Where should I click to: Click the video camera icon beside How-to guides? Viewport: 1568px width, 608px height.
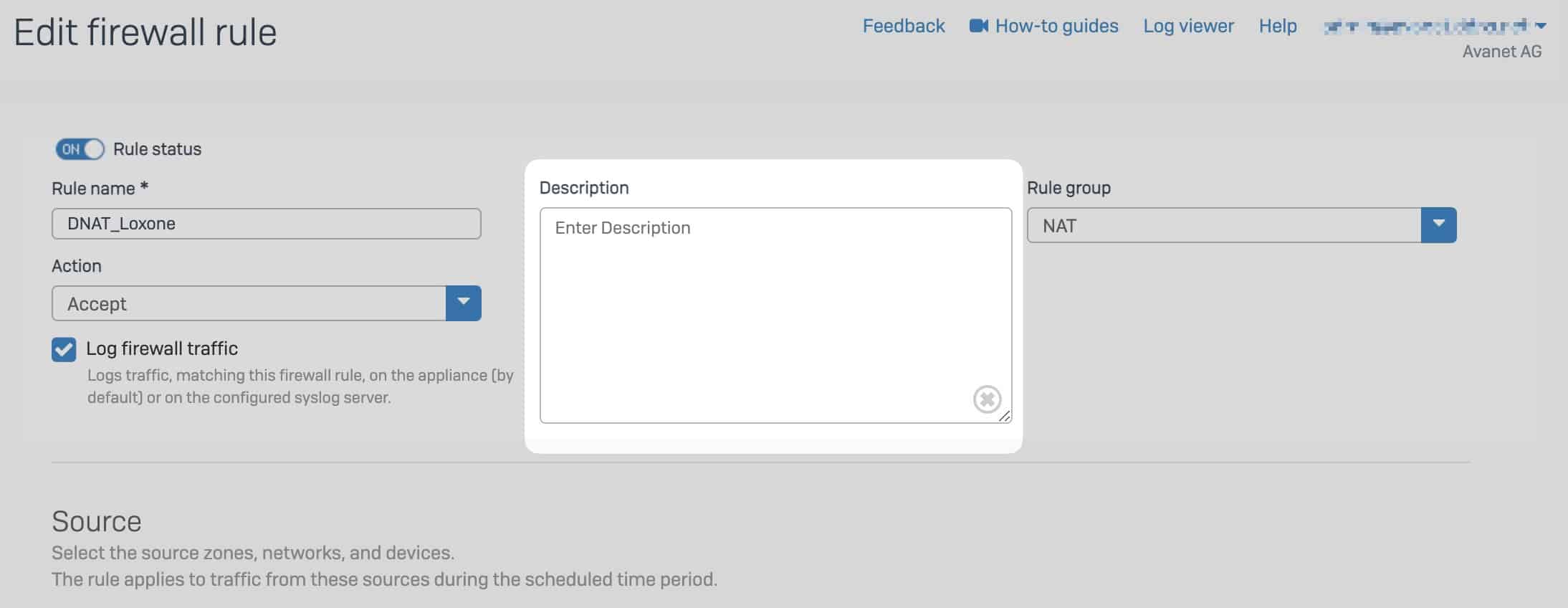(x=978, y=26)
